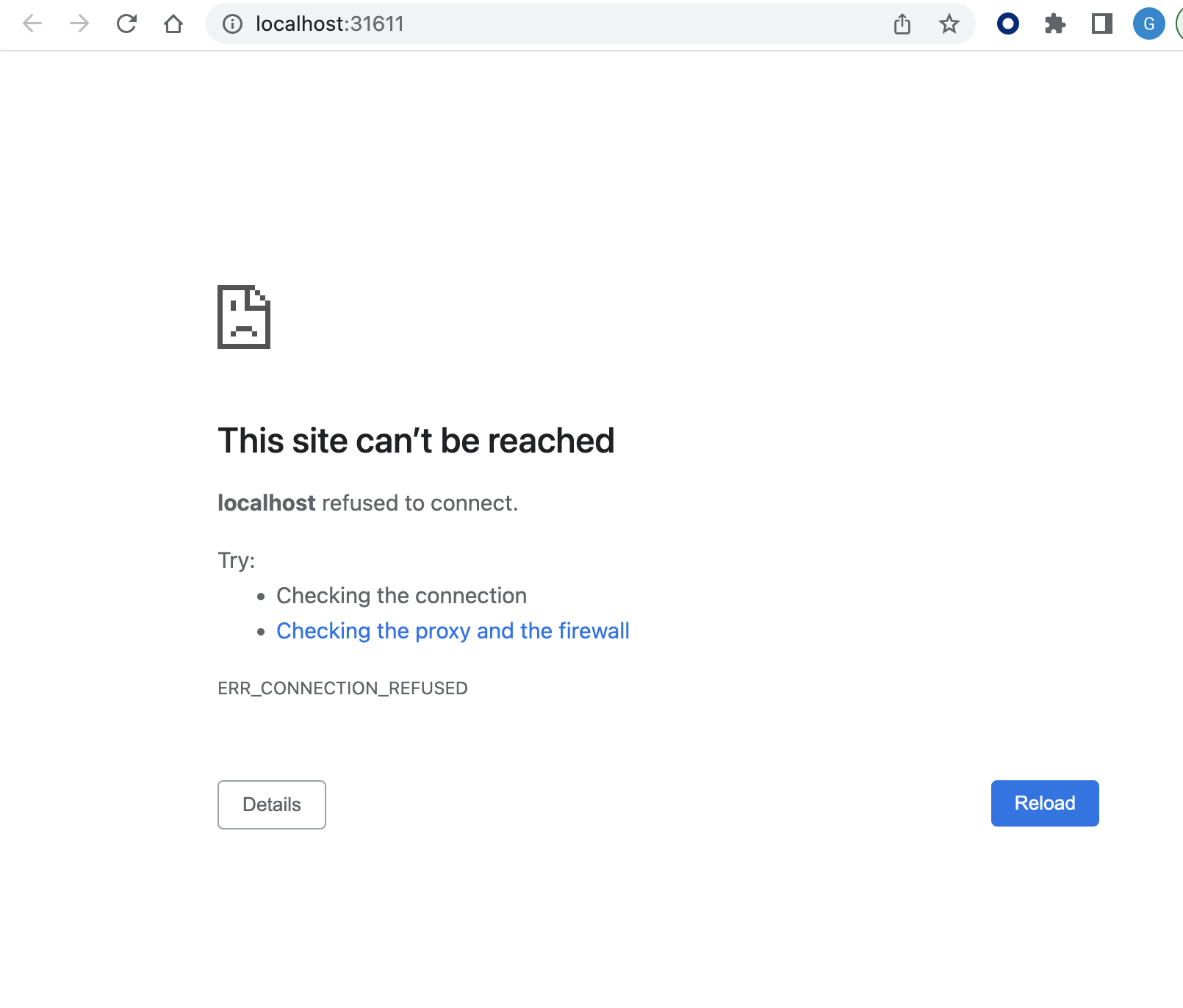The image size is (1183, 1008).
Task: Open the side panel icon
Action: tap(1101, 24)
